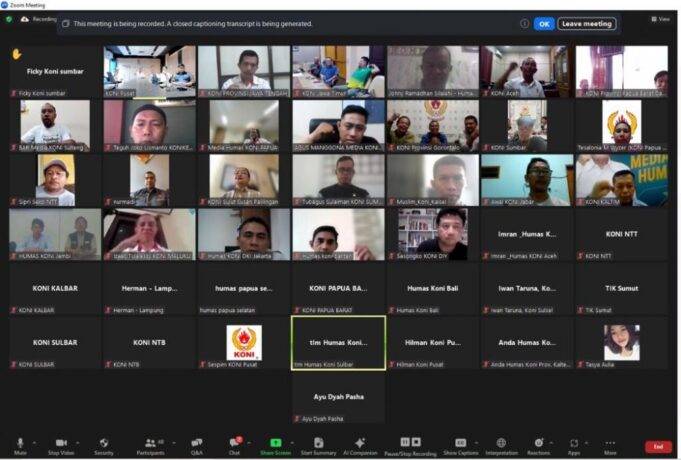Viewport: 681px width, 460px height.
Task: Open the View layout menu
Action: click(661, 19)
